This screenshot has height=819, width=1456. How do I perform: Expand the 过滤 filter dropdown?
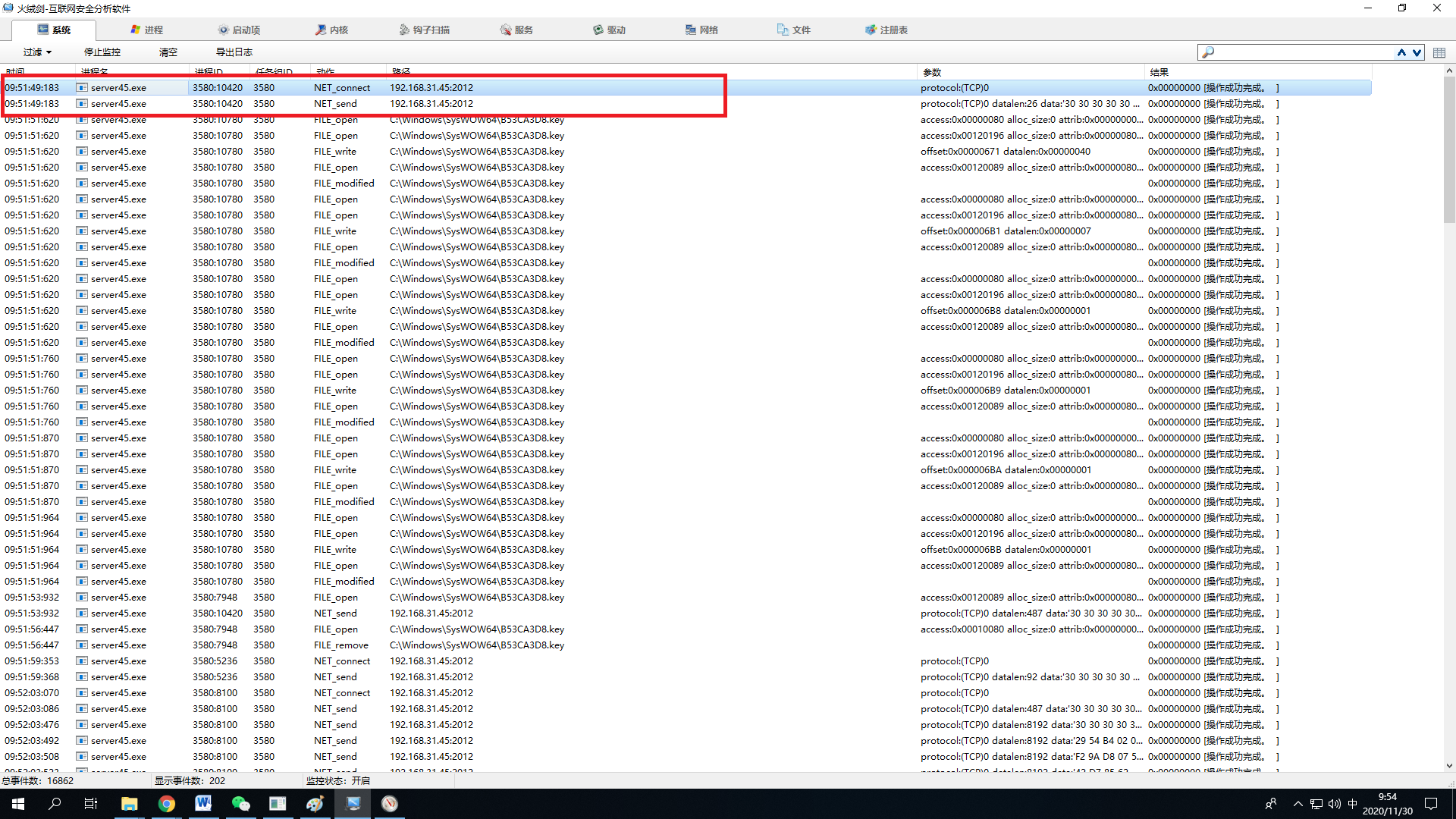(37, 52)
